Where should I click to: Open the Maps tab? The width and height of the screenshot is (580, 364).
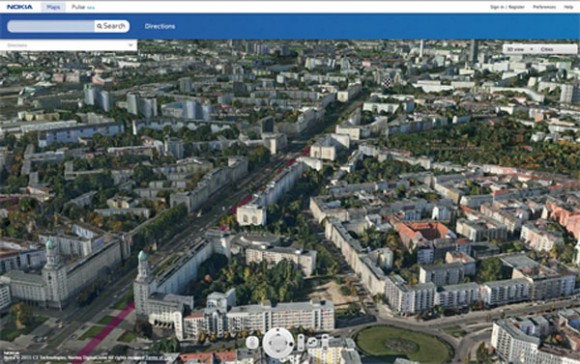pos(53,7)
